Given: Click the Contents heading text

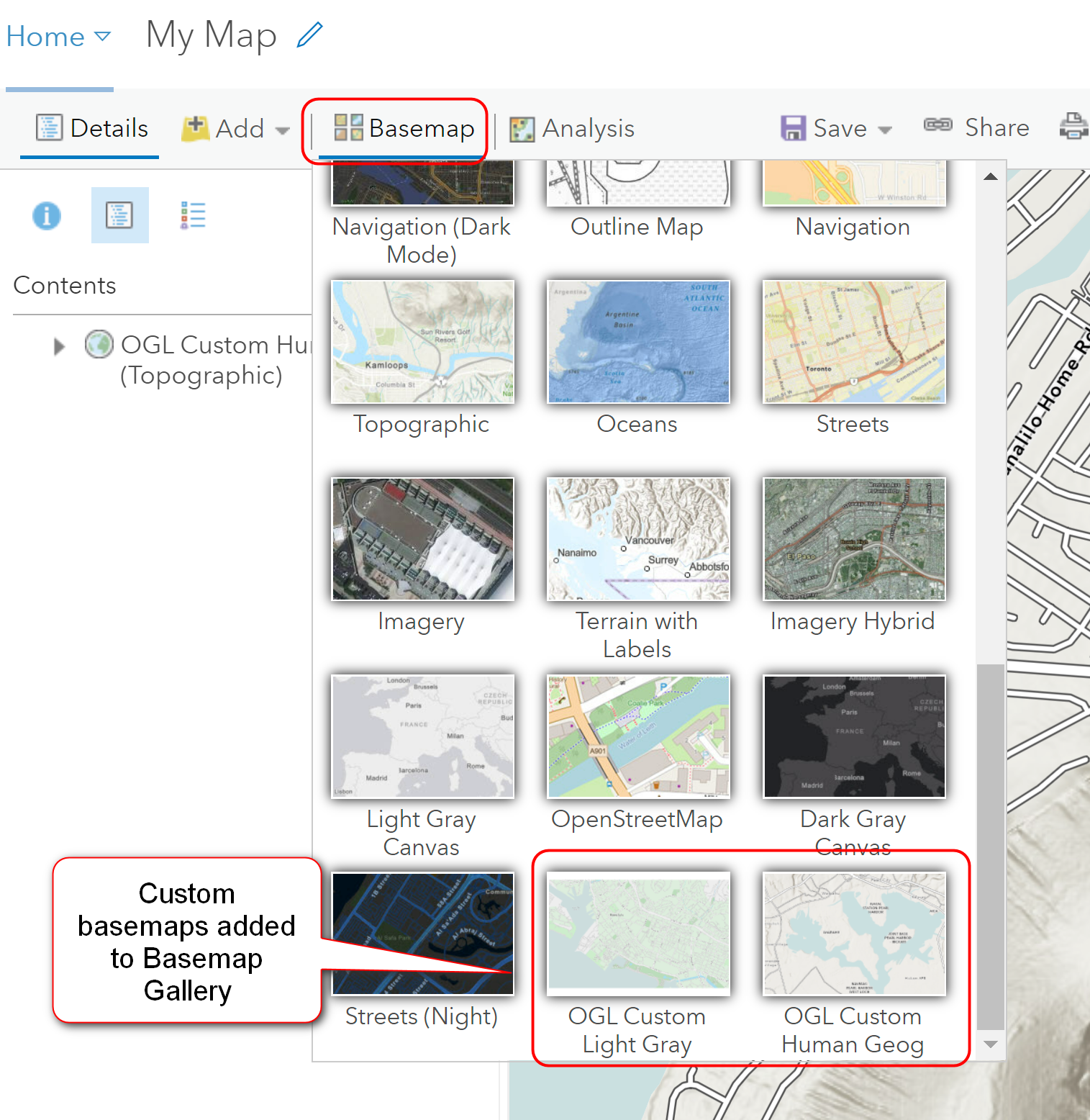Looking at the screenshot, I should coord(65,286).
